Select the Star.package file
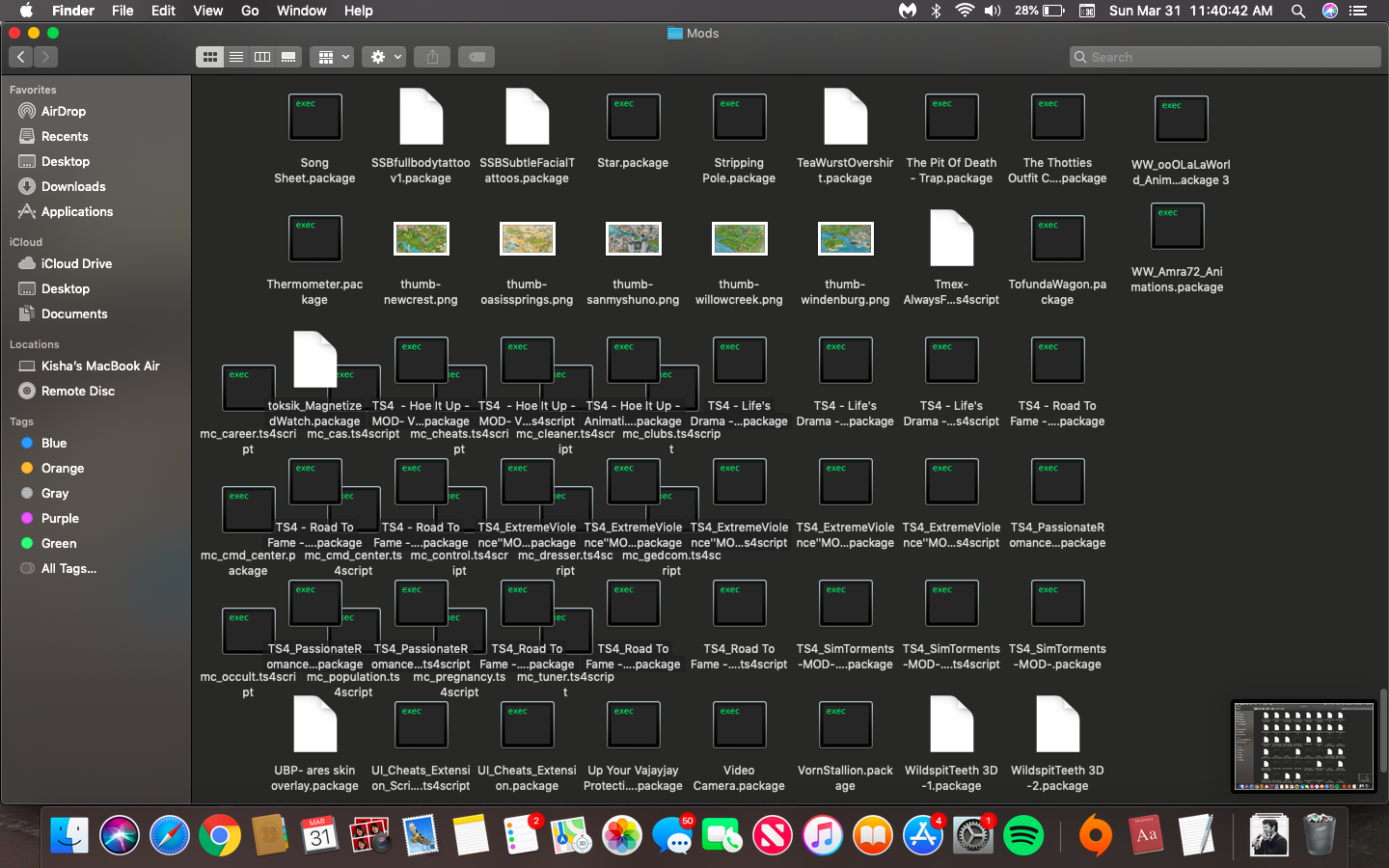The height and width of the screenshot is (868, 1389). (633, 118)
